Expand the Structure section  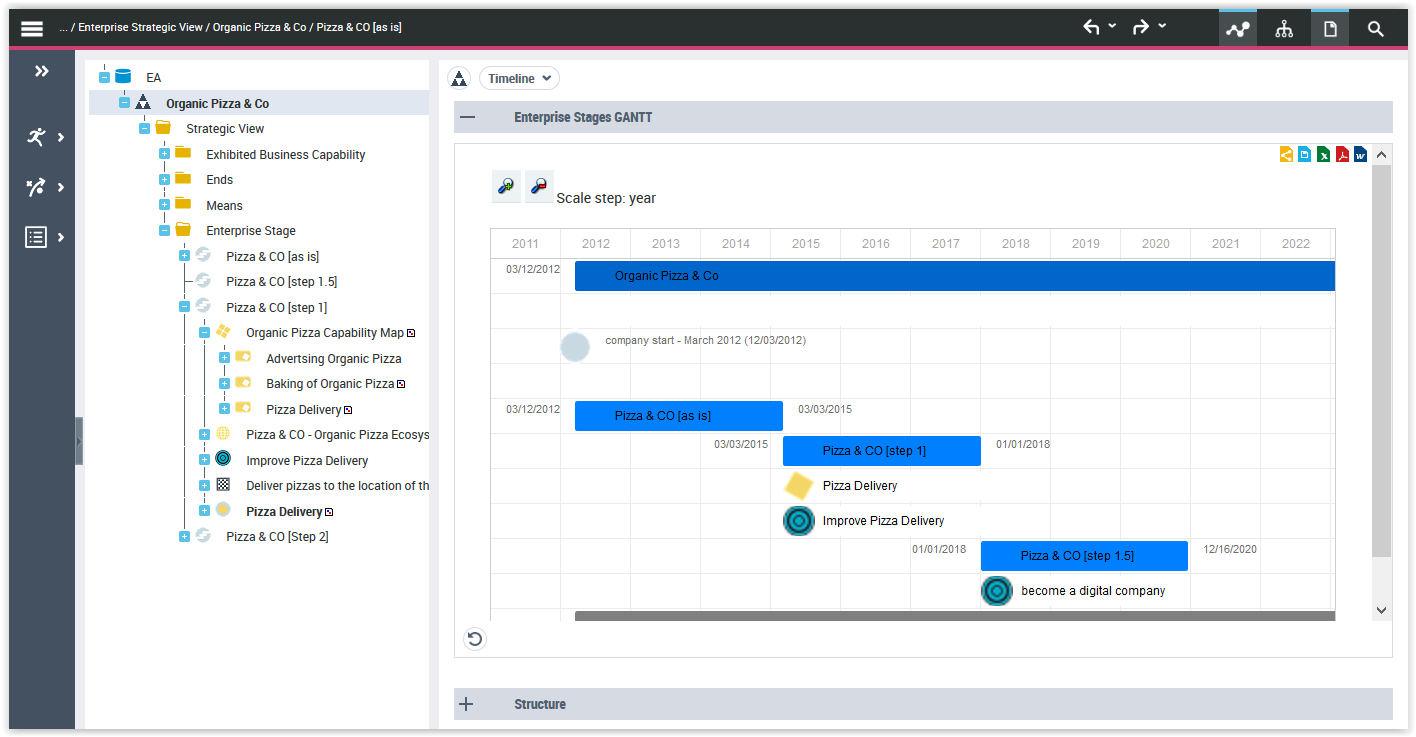[x=466, y=704]
